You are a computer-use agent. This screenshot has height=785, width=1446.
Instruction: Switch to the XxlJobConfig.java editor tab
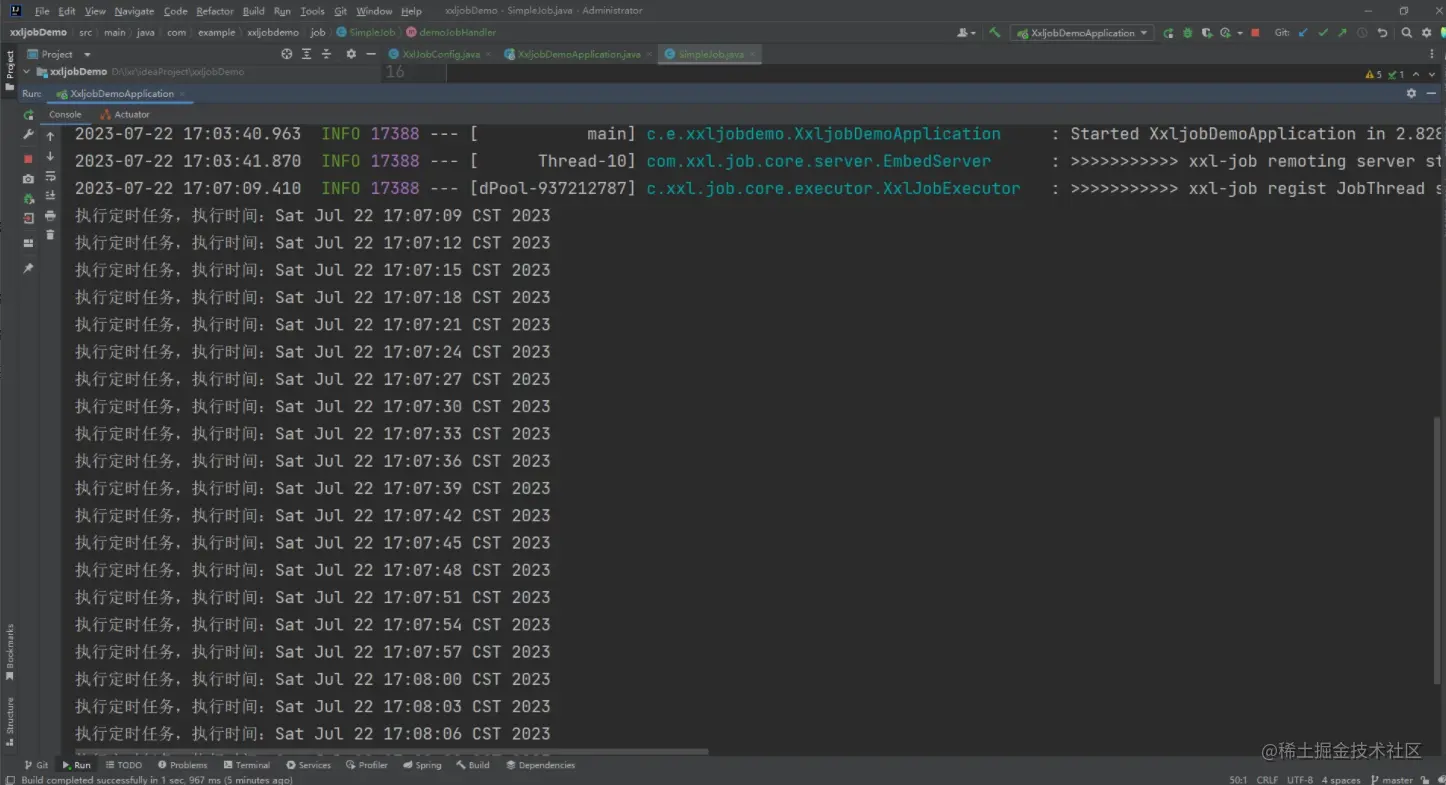tap(437, 54)
